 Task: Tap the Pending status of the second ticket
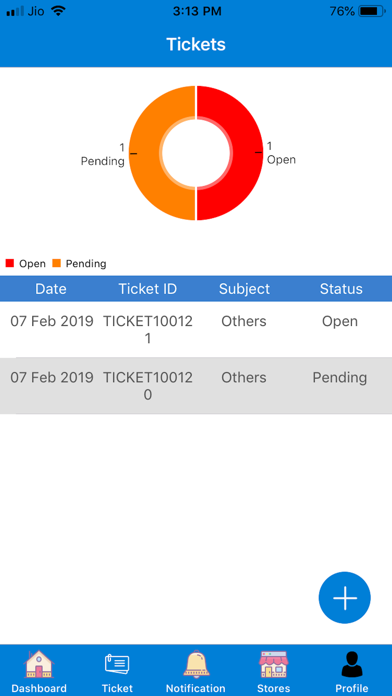pos(340,378)
